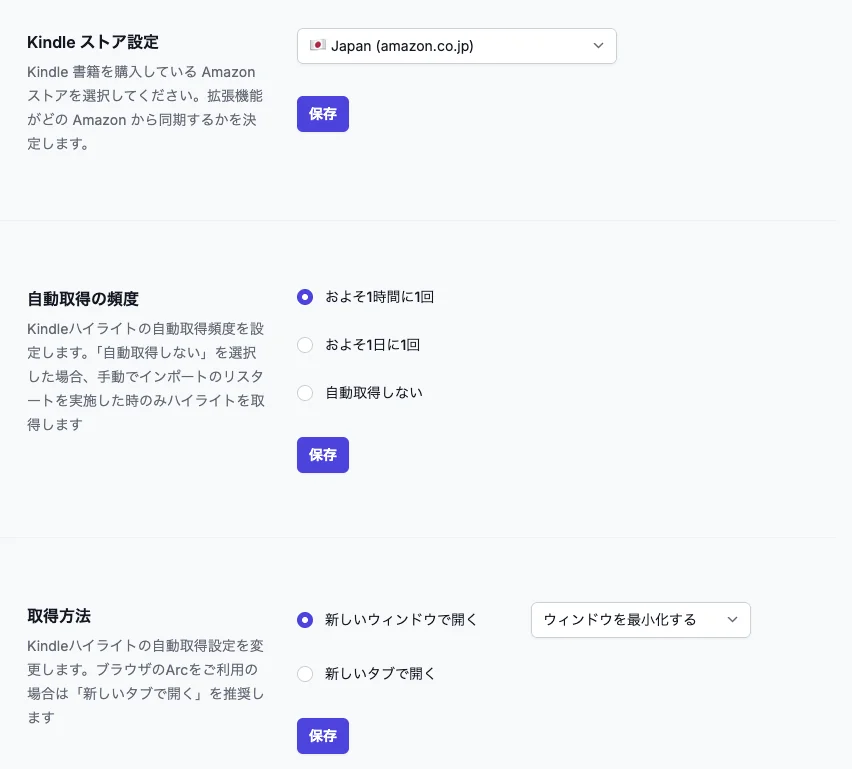Click the description mentioning ブラウザのArc

[146, 682]
